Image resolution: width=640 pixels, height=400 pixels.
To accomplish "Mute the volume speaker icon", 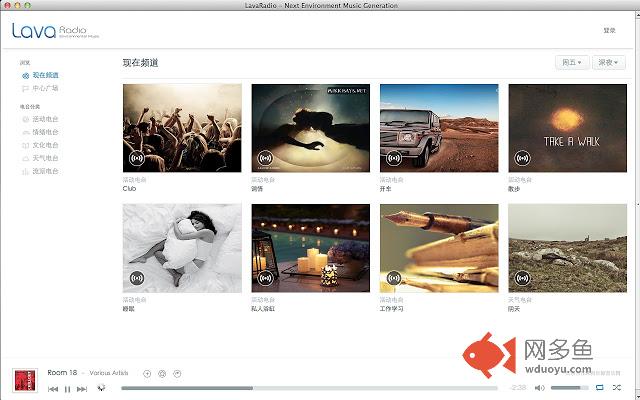I will pyautogui.click(x=539, y=387).
